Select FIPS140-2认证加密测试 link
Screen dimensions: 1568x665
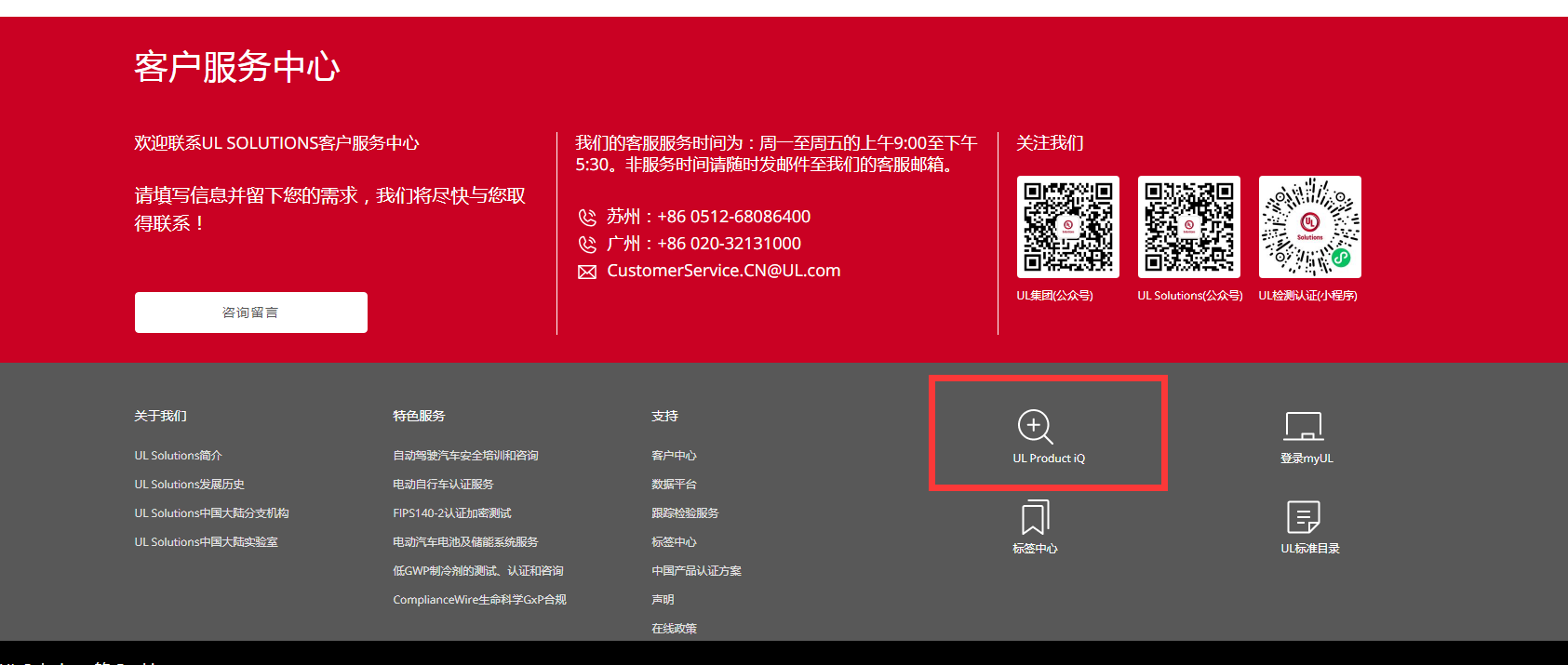[451, 513]
